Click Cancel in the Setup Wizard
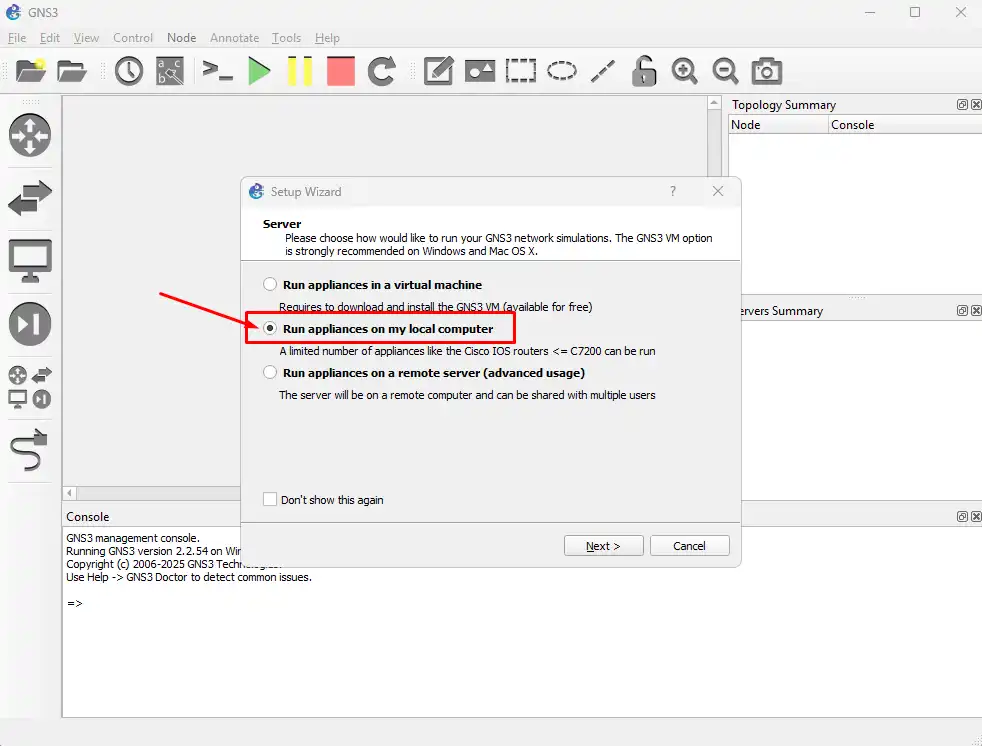This screenshot has width=982, height=746. pyautogui.click(x=689, y=546)
